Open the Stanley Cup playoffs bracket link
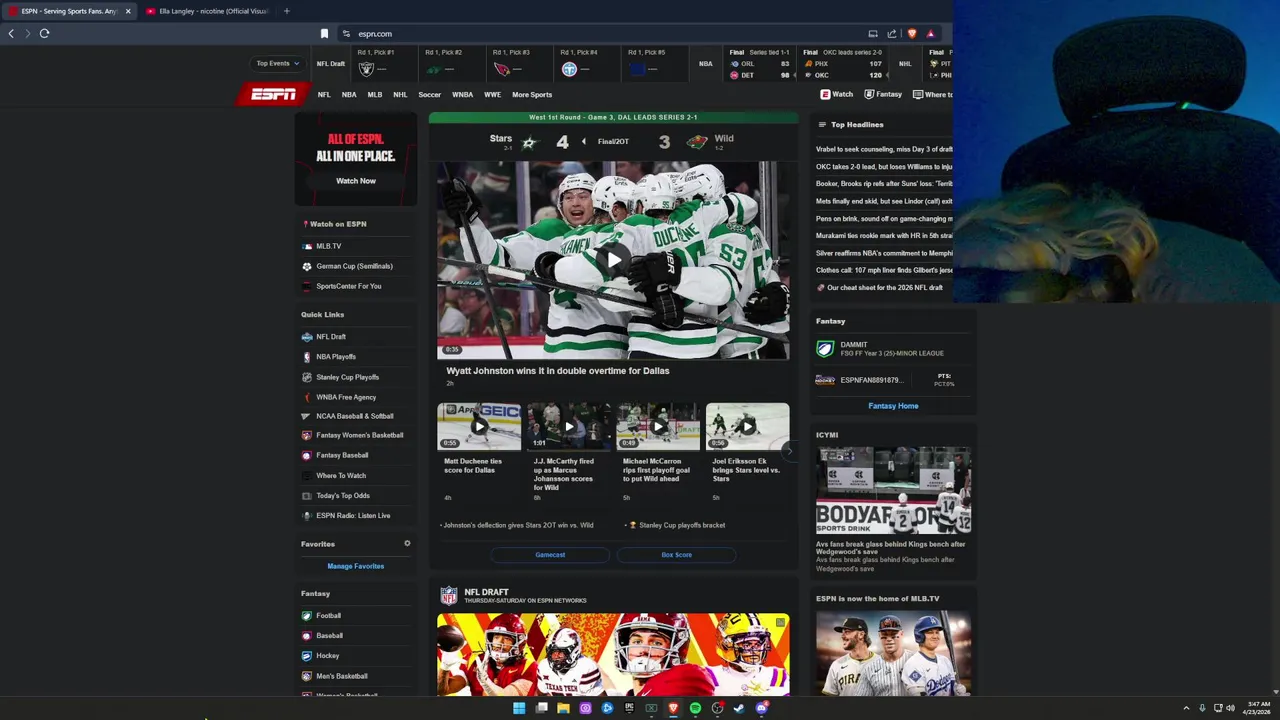 [x=682, y=525]
